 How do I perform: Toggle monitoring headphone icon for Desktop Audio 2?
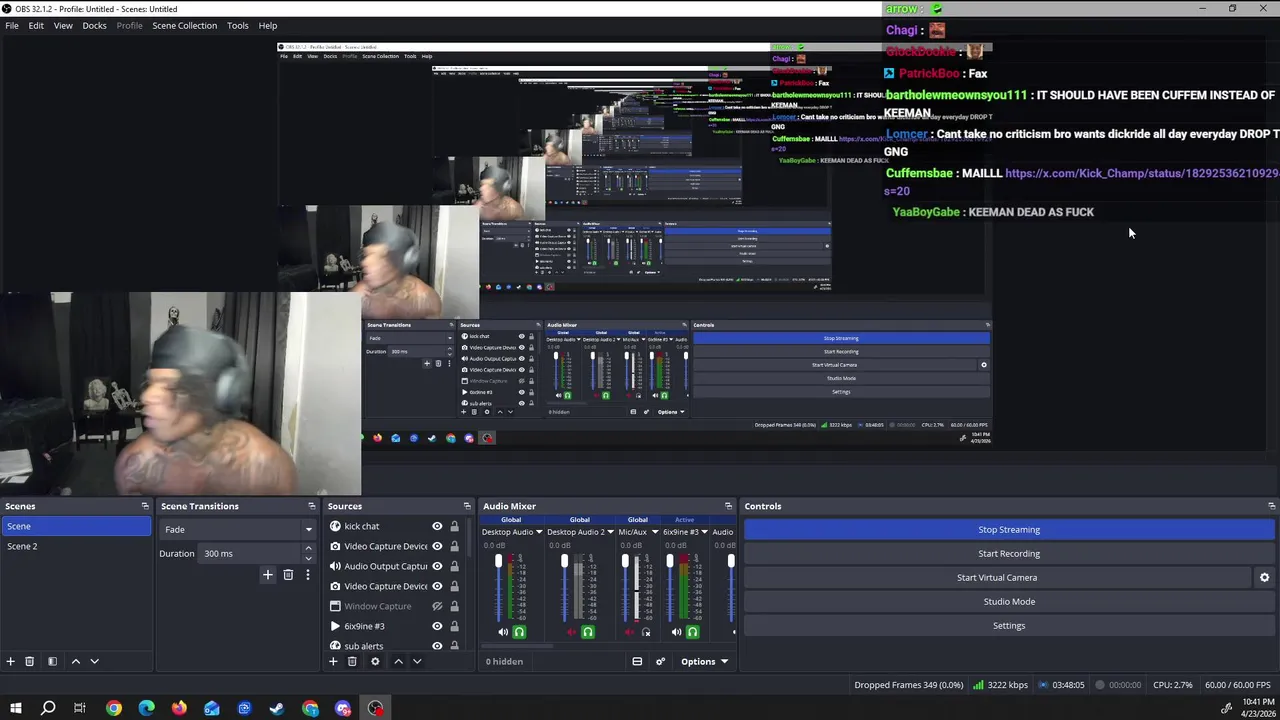588,632
